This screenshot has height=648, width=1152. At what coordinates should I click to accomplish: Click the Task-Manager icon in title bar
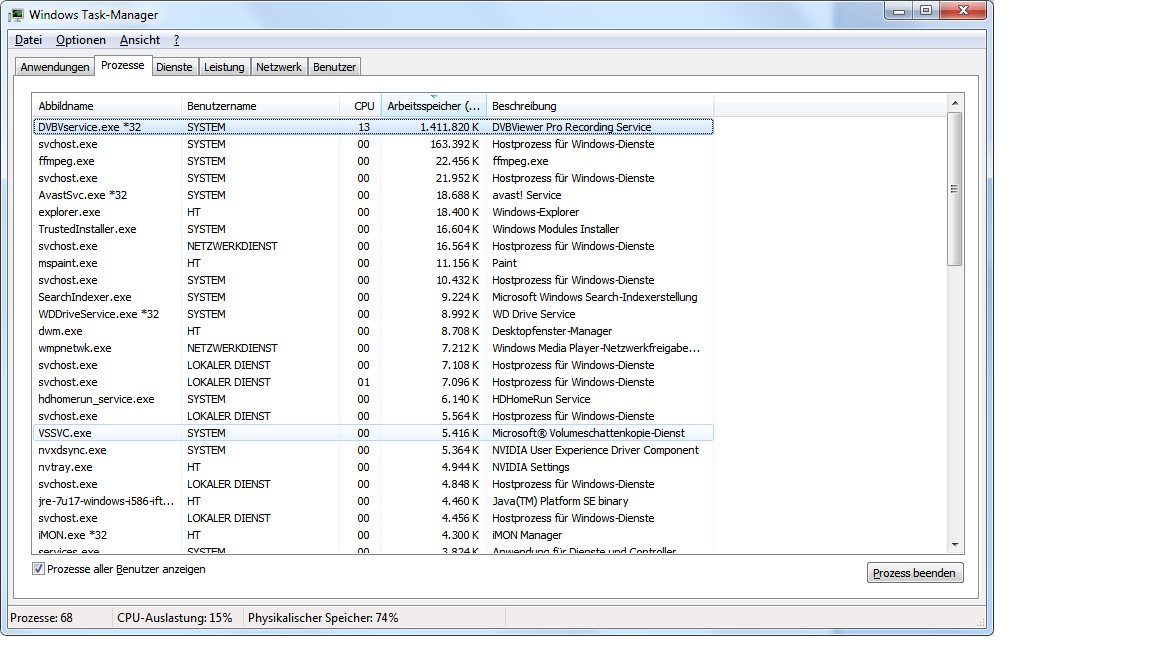tap(18, 15)
